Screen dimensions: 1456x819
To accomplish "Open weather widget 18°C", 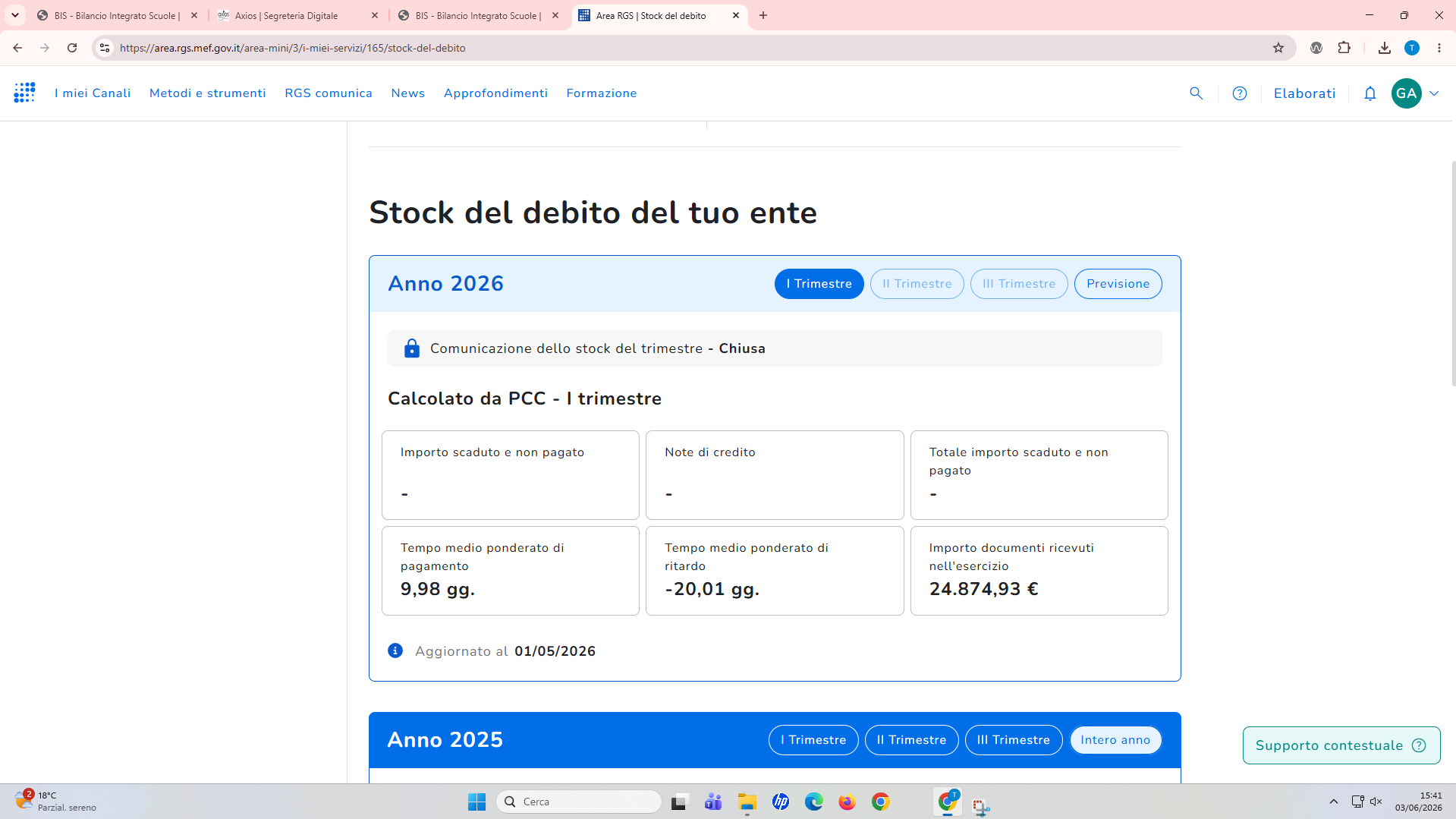I will pyautogui.click(x=56, y=802).
